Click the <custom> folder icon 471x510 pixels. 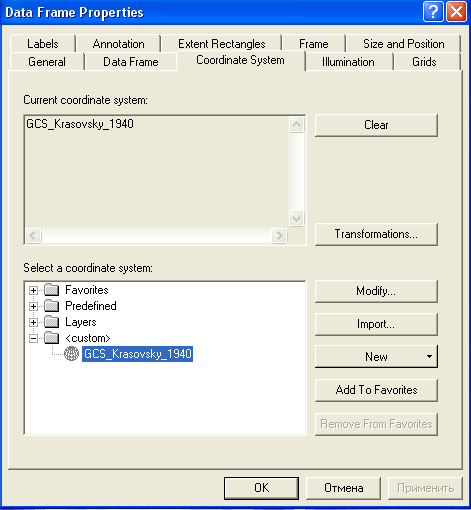coord(52,338)
